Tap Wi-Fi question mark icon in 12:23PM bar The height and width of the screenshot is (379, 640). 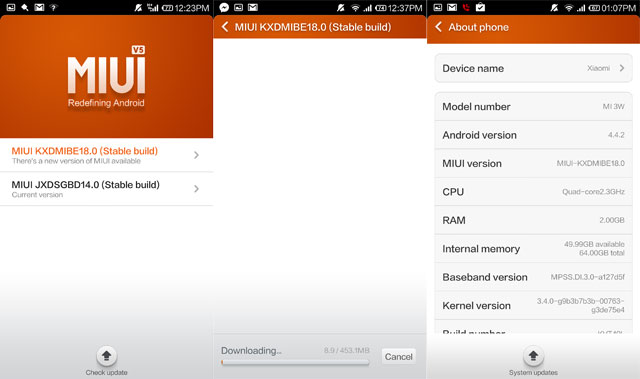(x=53, y=7)
